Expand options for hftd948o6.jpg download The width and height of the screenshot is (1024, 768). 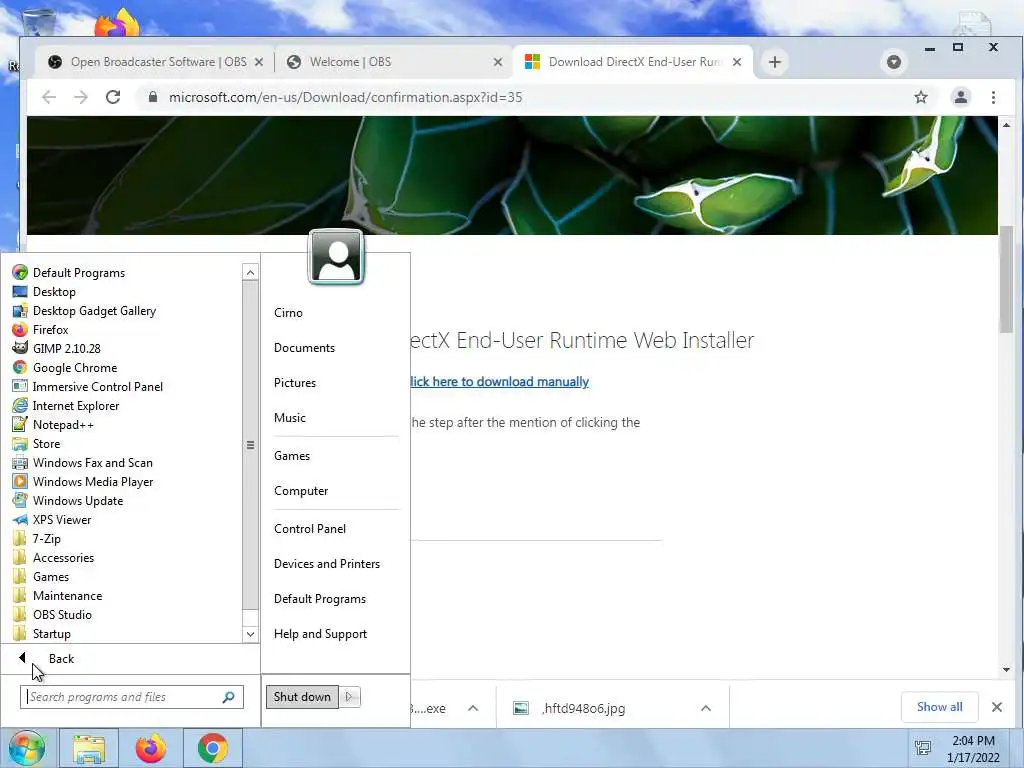tap(705, 708)
